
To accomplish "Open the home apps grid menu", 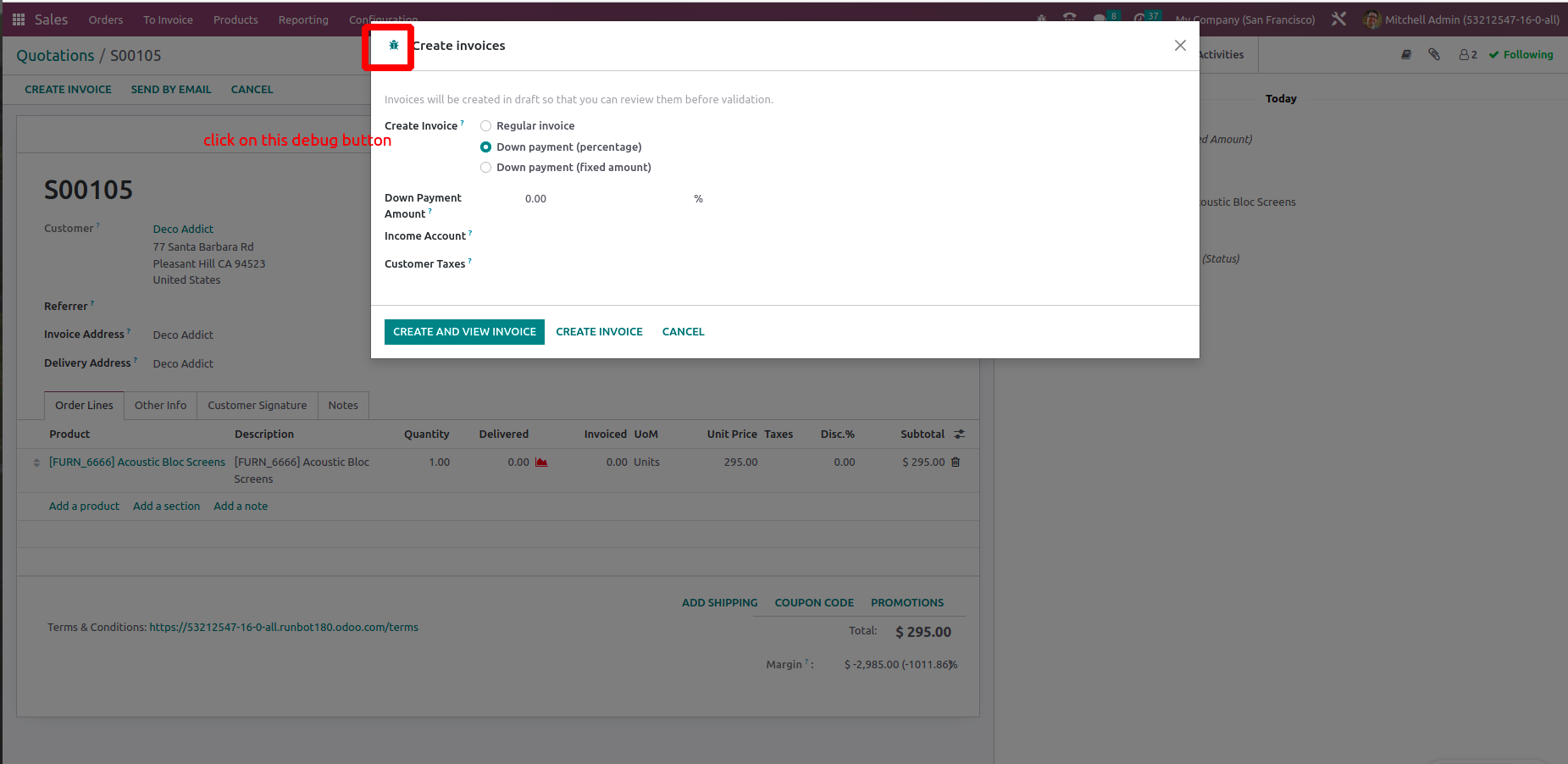I will [x=19, y=19].
